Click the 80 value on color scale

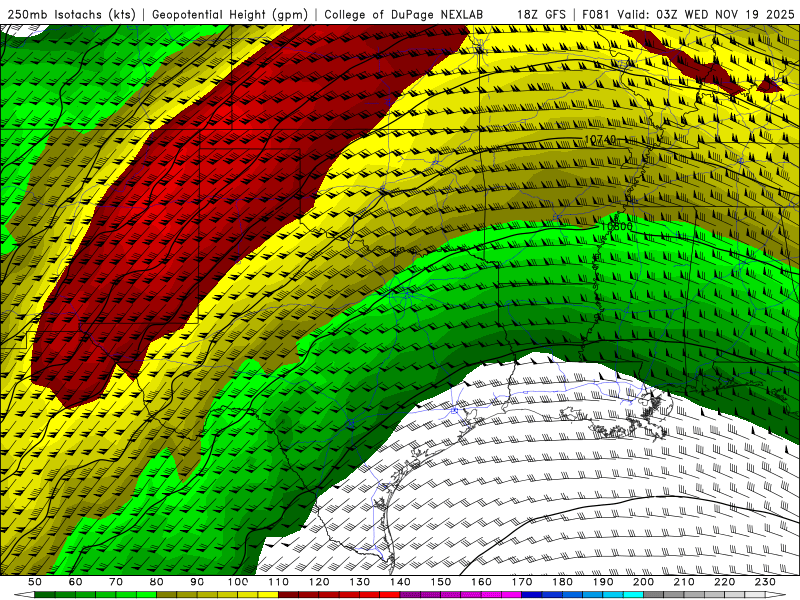coord(157,582)
